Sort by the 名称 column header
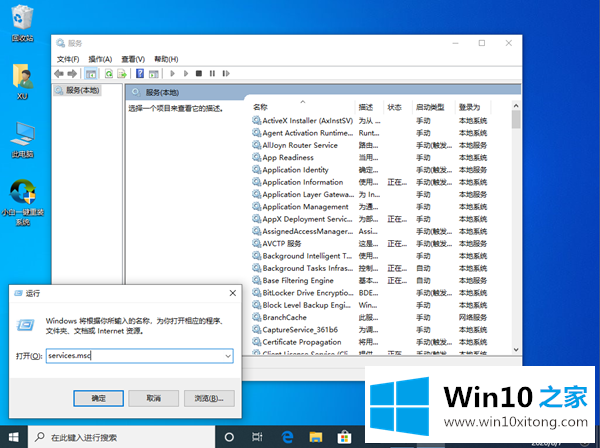Image resolution: width=600 pixels, height=448 pixels. pos(302,107)
